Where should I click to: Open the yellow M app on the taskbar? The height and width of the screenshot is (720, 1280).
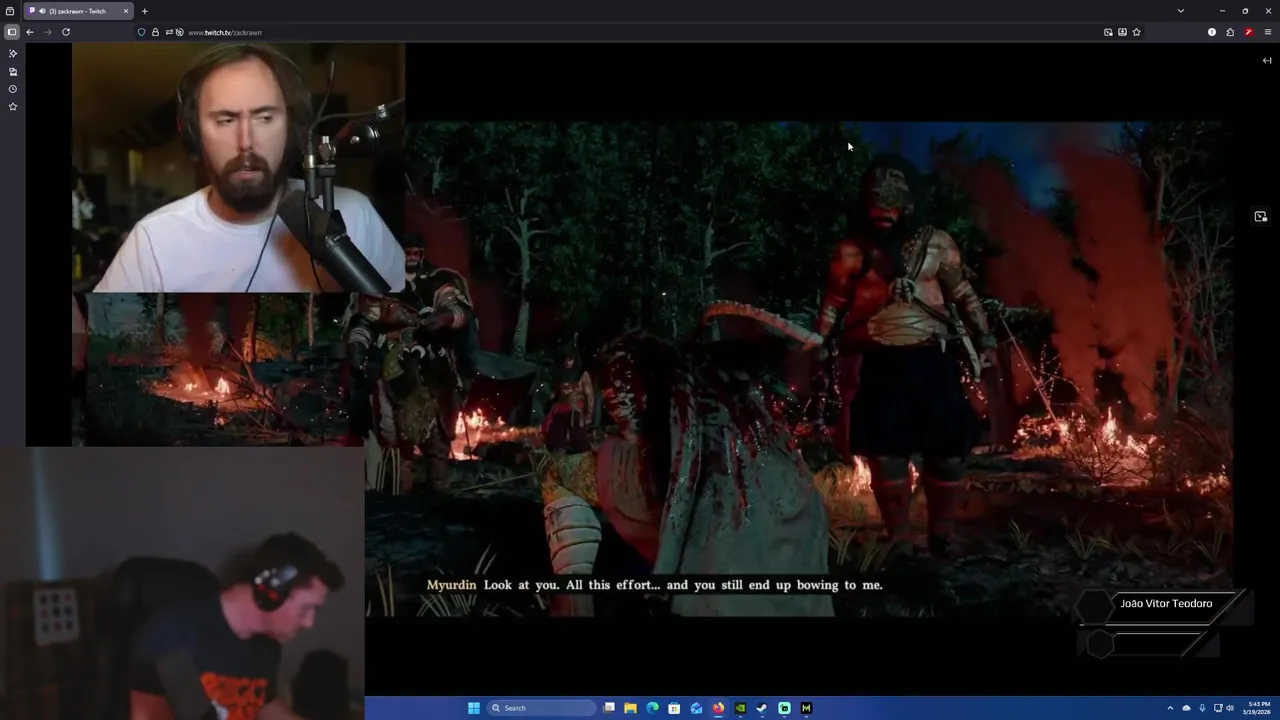pos(806,708)
